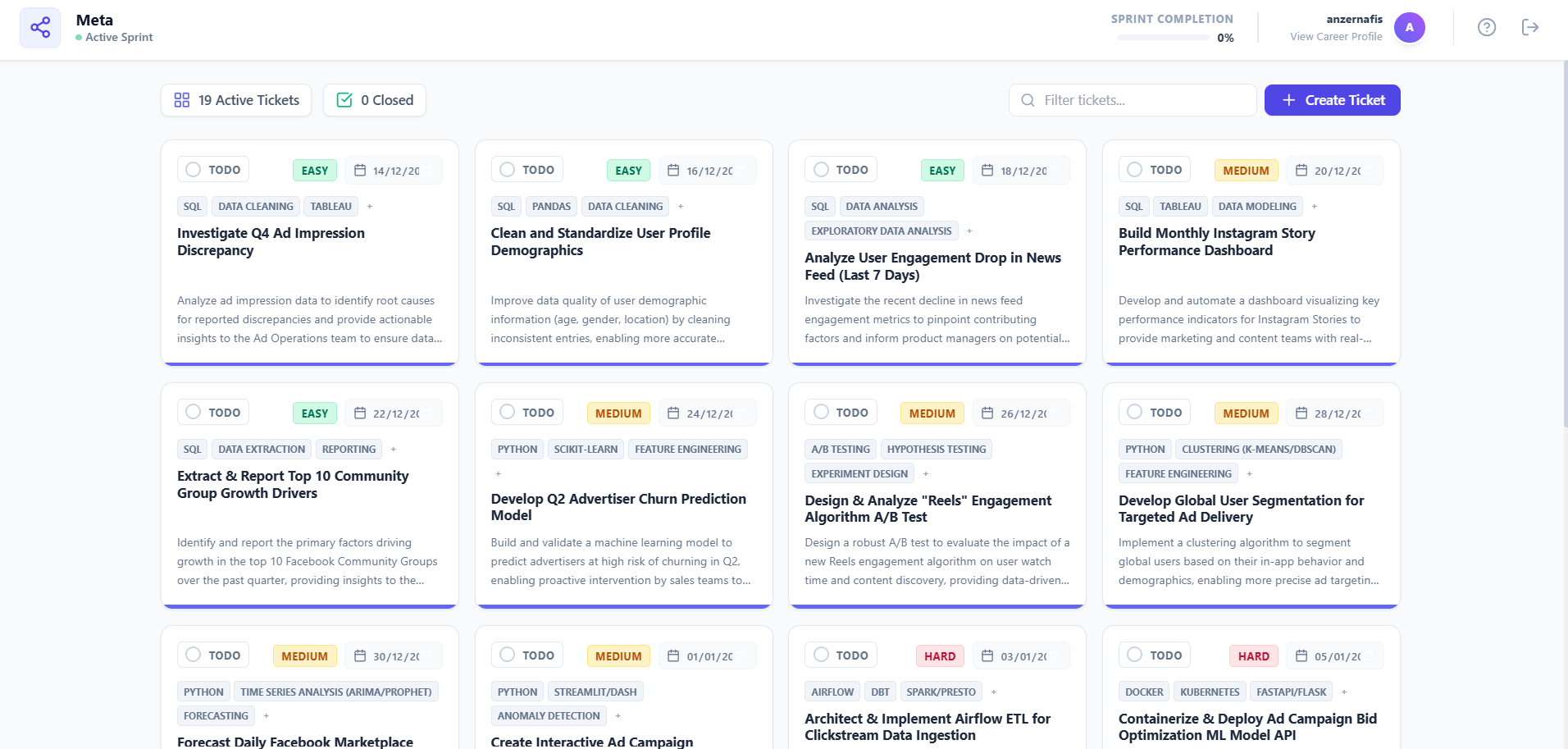1568x749 pixels.
Task: Click calendar icon on Investigate Q4 Ad Impression ticket
Action: tap(360, 171)
